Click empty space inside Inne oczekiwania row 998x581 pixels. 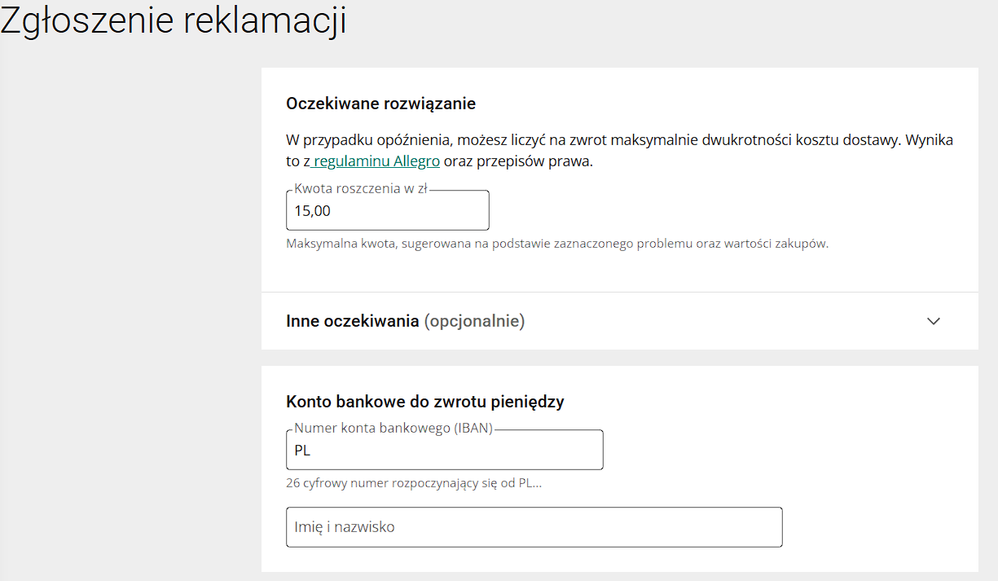(x=720, y=321)
